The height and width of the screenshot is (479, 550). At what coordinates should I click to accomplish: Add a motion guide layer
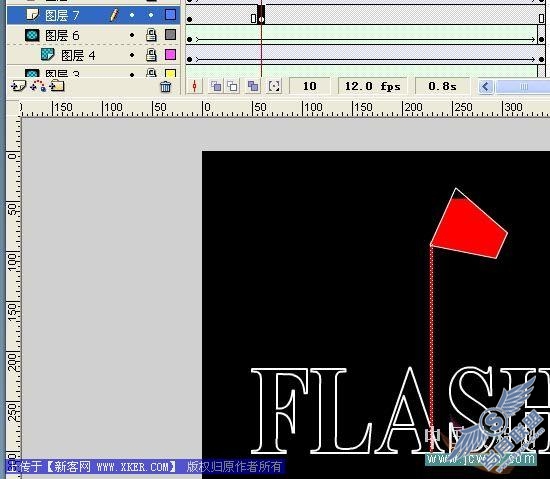click(38, 86)
